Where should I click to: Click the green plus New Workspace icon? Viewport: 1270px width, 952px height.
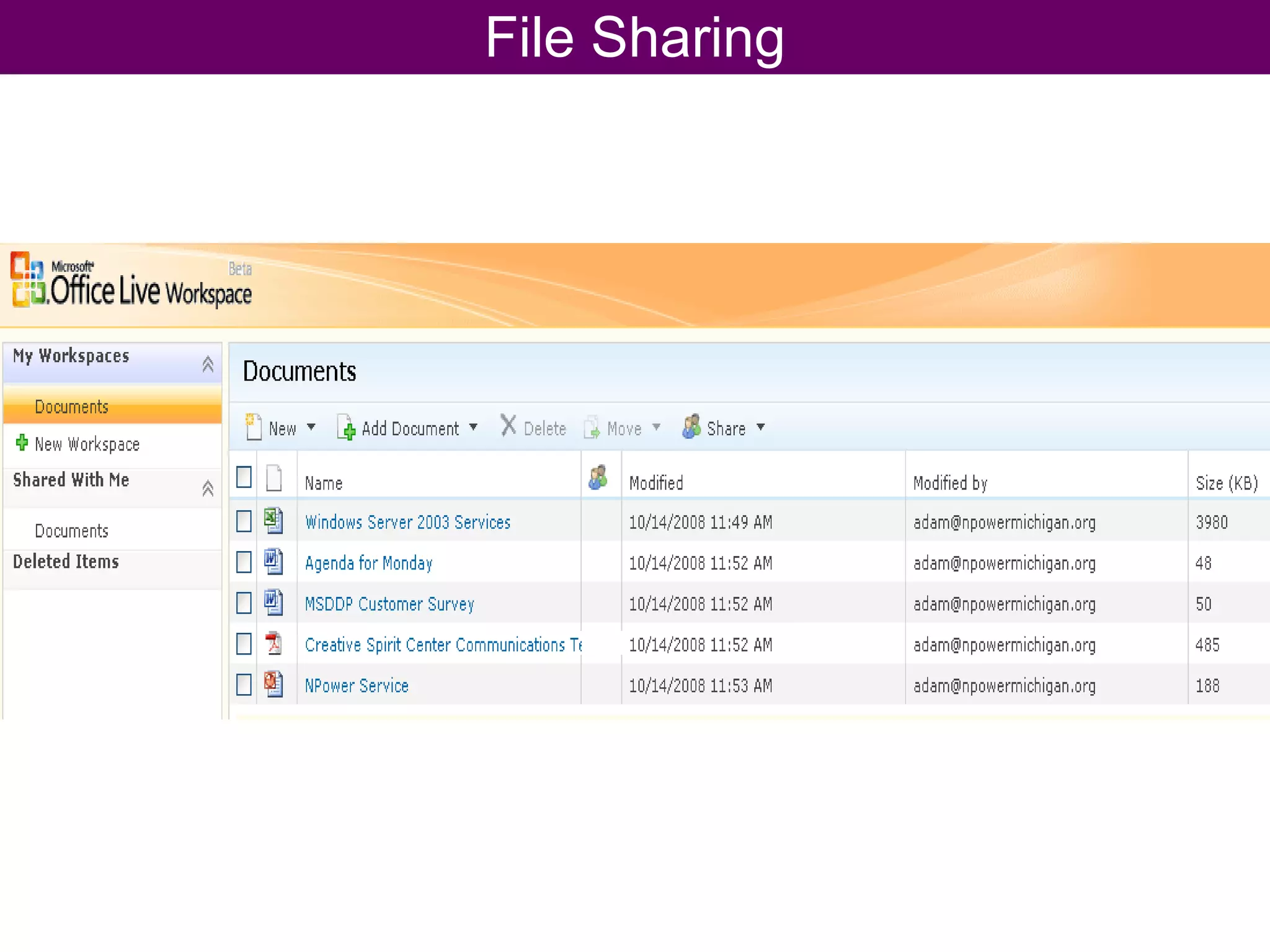pyautogui.click(x=22, y=443)
